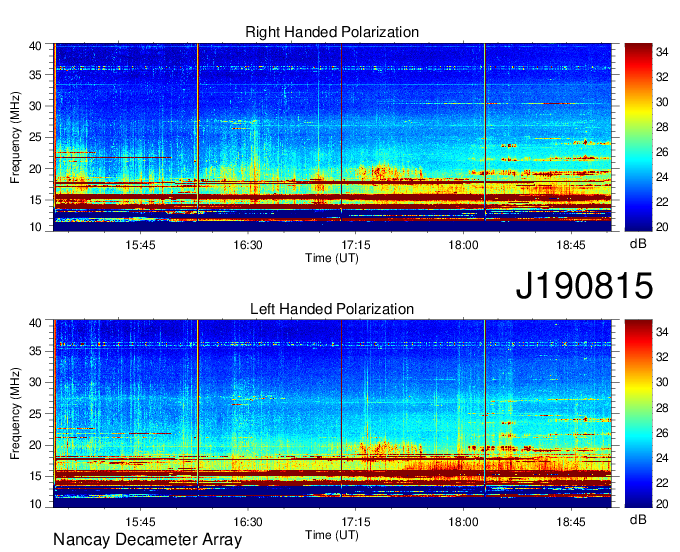This screenshot has width=680, height=552.
Task: Click the 20 MHz tick of Left Handed plot
Action: point(35,445)
